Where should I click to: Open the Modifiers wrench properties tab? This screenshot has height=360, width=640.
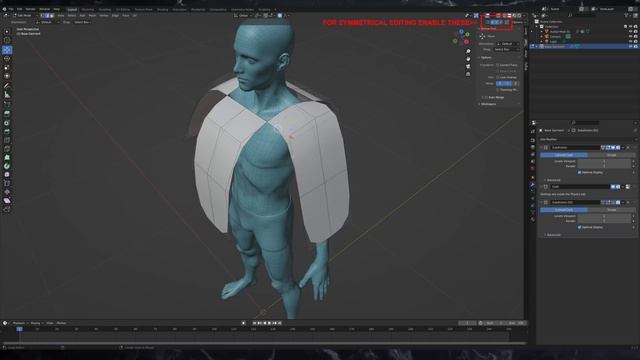(x=533, y=184)
